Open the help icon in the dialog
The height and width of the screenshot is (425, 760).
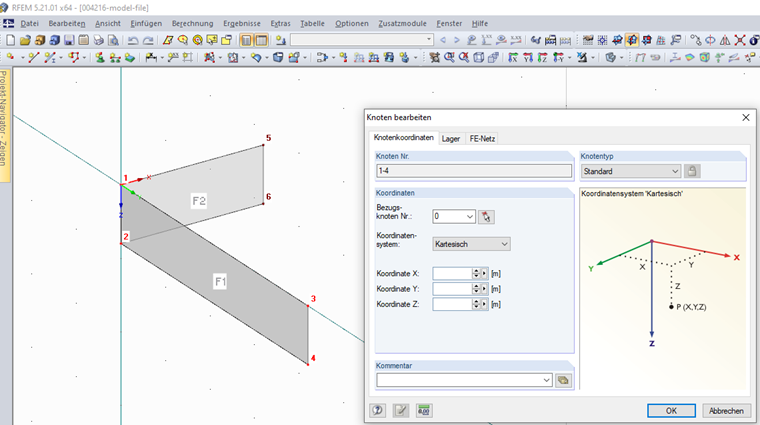click(377, 410)
